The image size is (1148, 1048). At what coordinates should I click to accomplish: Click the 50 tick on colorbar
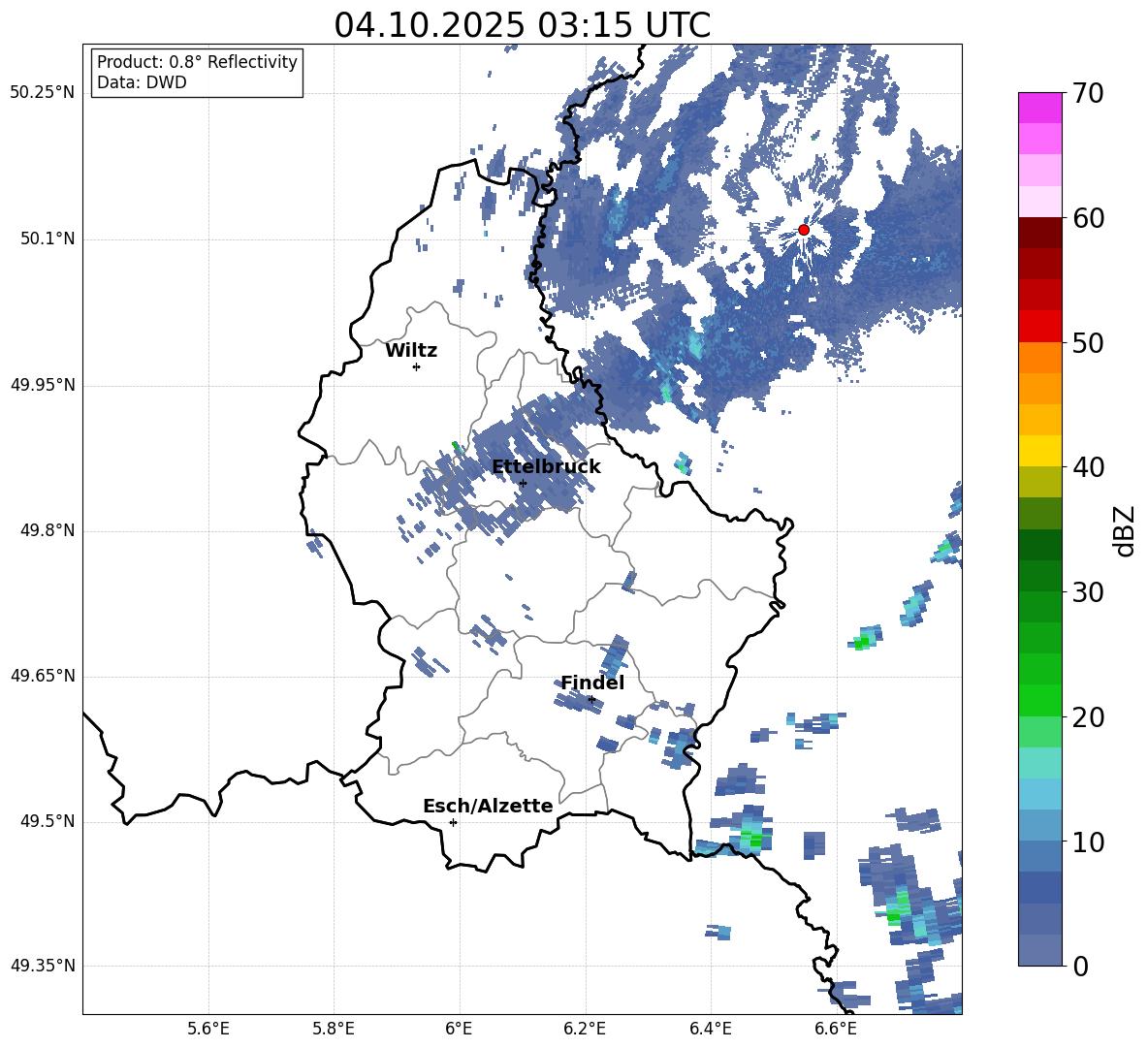(x=1087, y=342)
